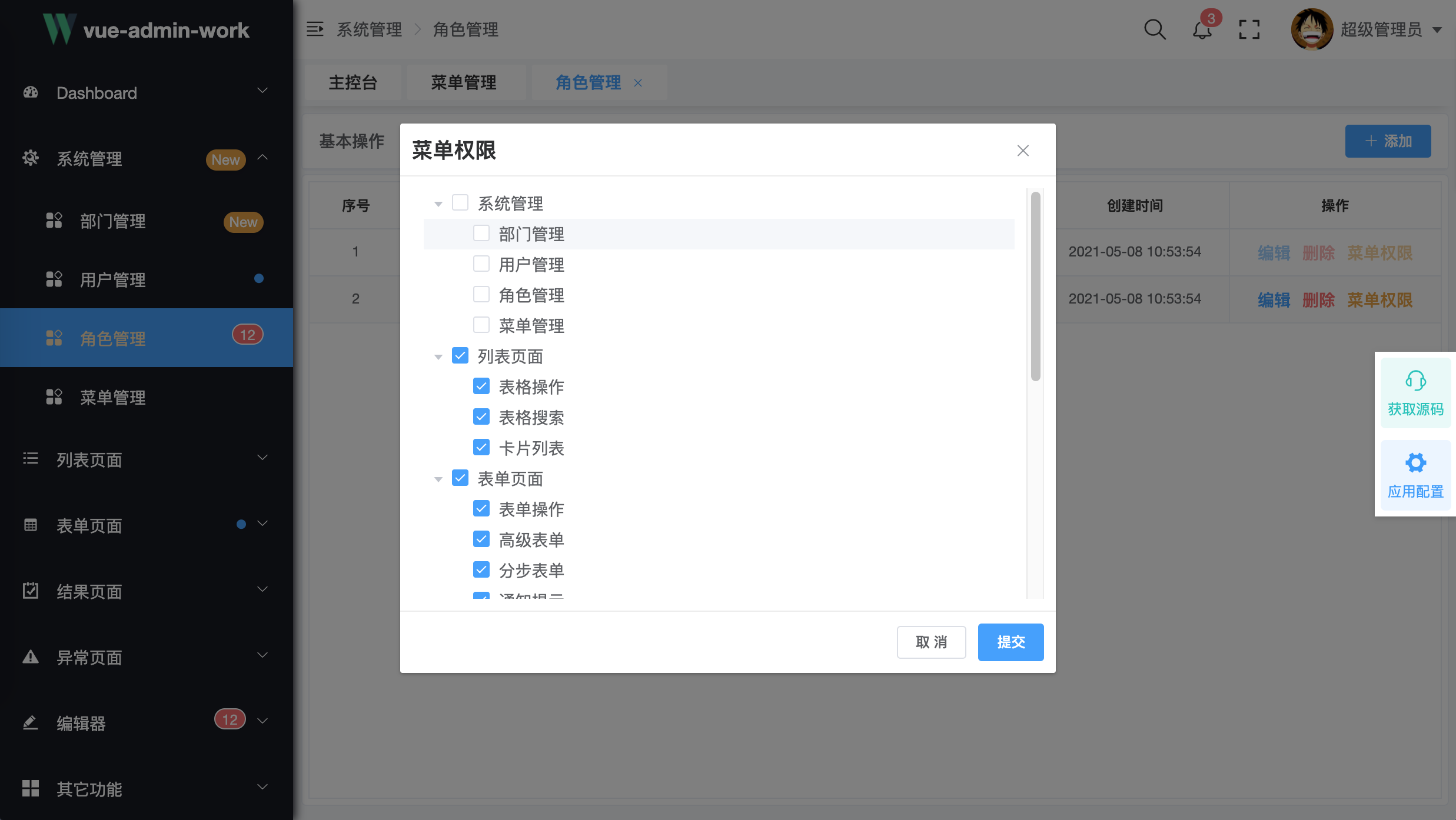1456x820 pixels.
Task: Uncheck the 表格搜索 checkbox
Action: tap(481, 417)
